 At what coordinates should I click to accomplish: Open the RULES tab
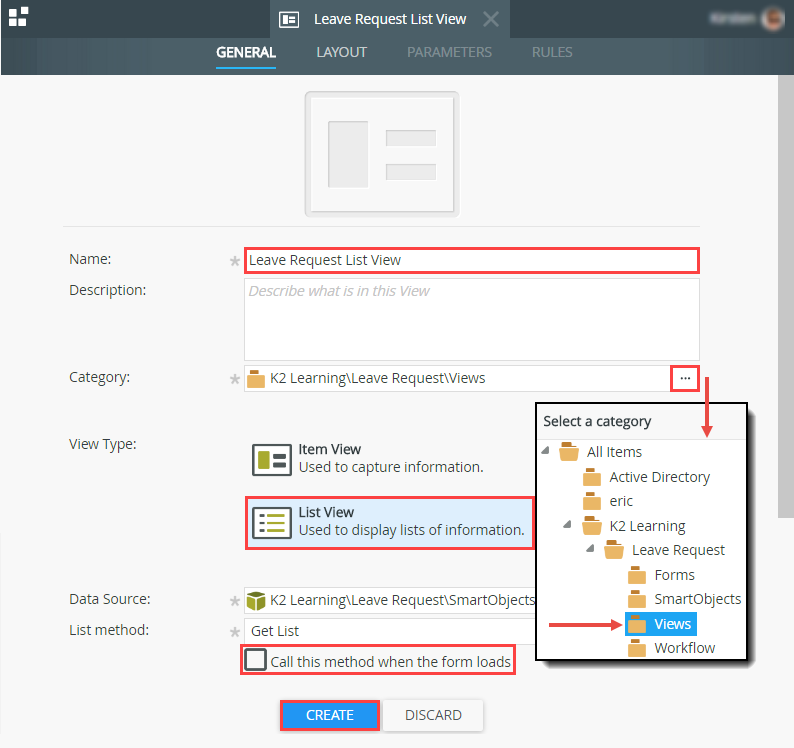coord(552,52)
